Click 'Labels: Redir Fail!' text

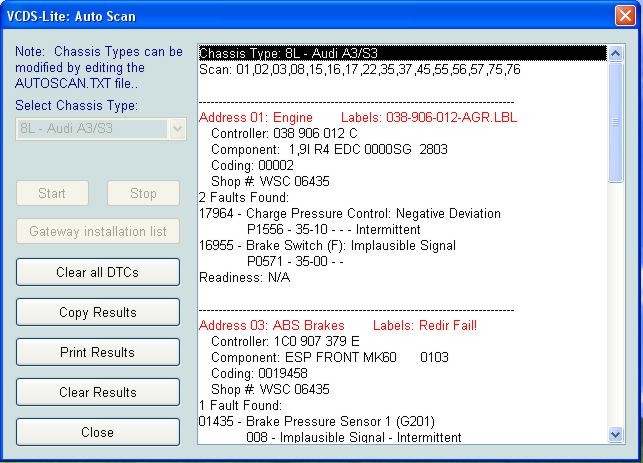click(x=425, y=326)
